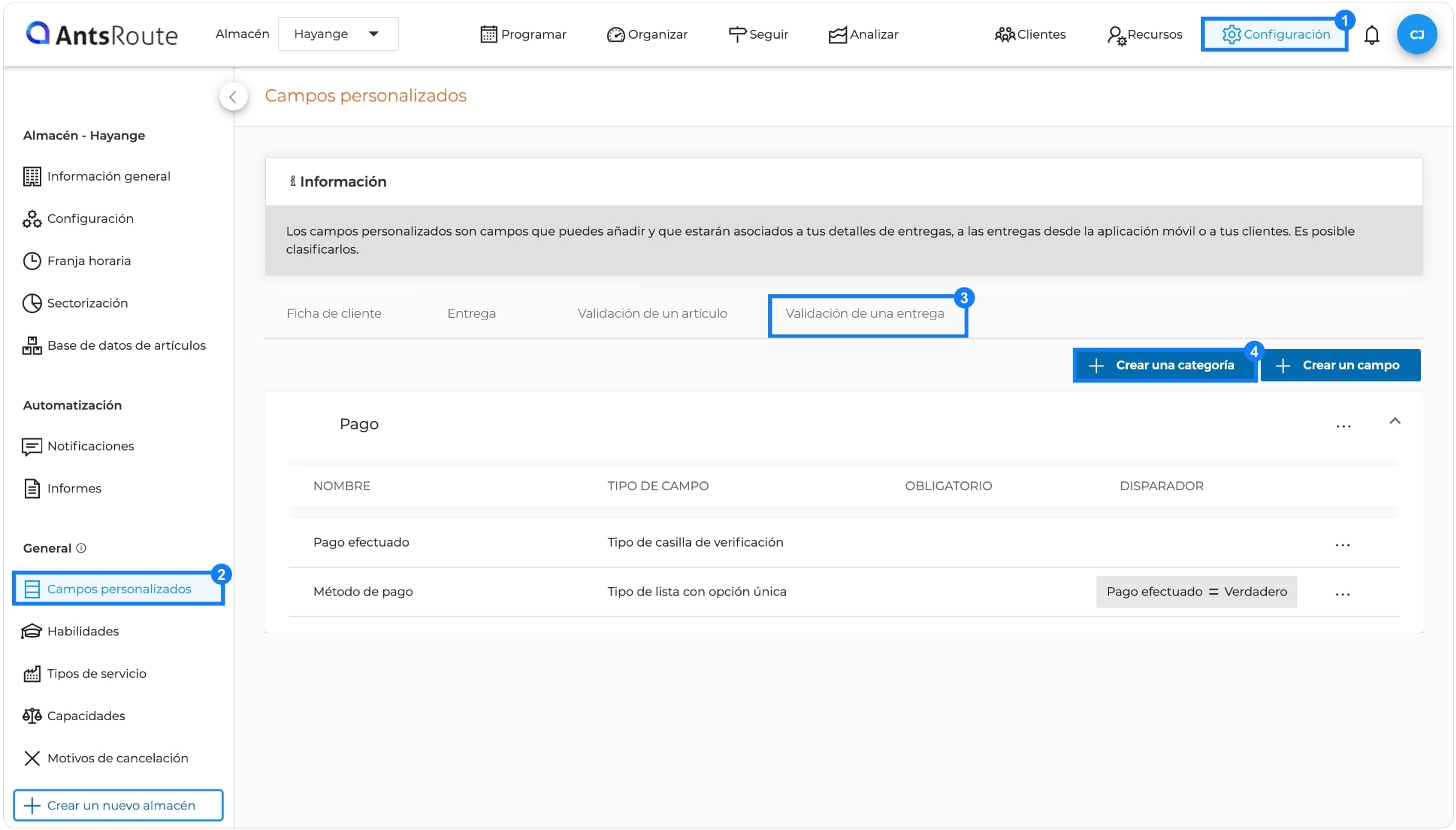Click the Pago efectuado field name
Image resolution: width=1456 pixels, height=830 pixels.
pyautogui.click(x=361, y=542)
